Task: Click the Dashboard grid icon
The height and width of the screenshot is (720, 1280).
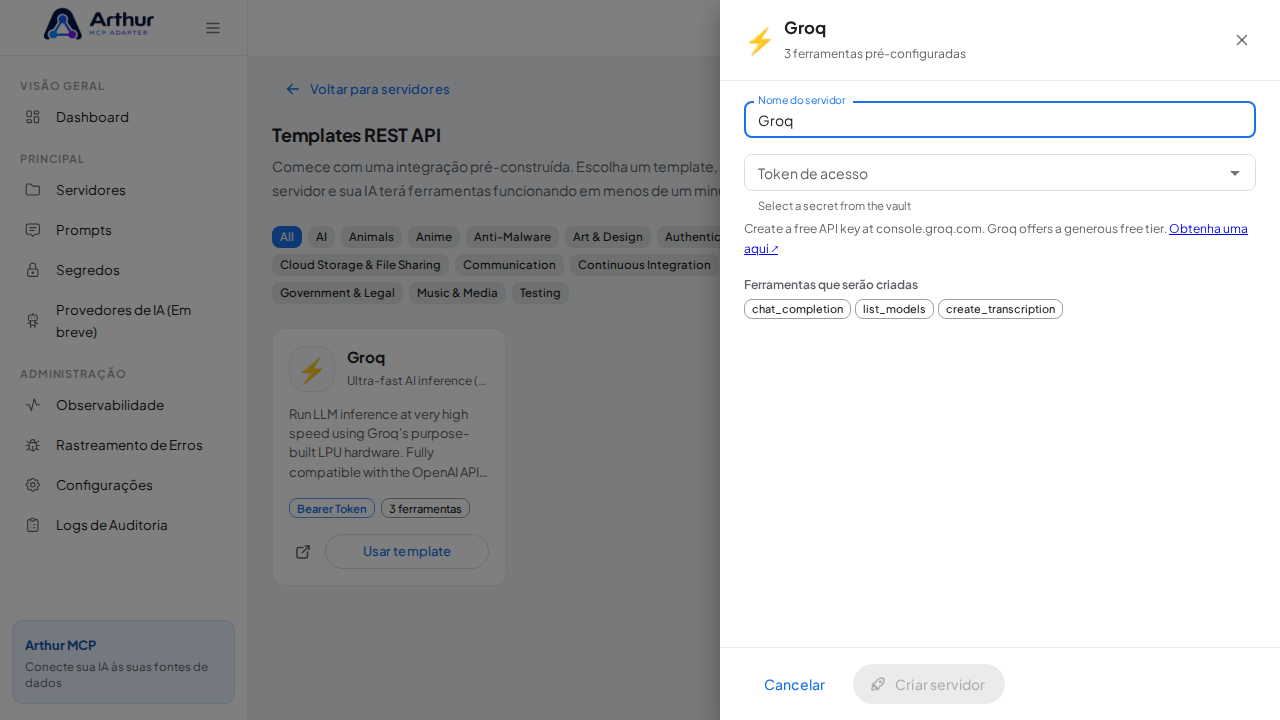Action: [x=33, y=117]
